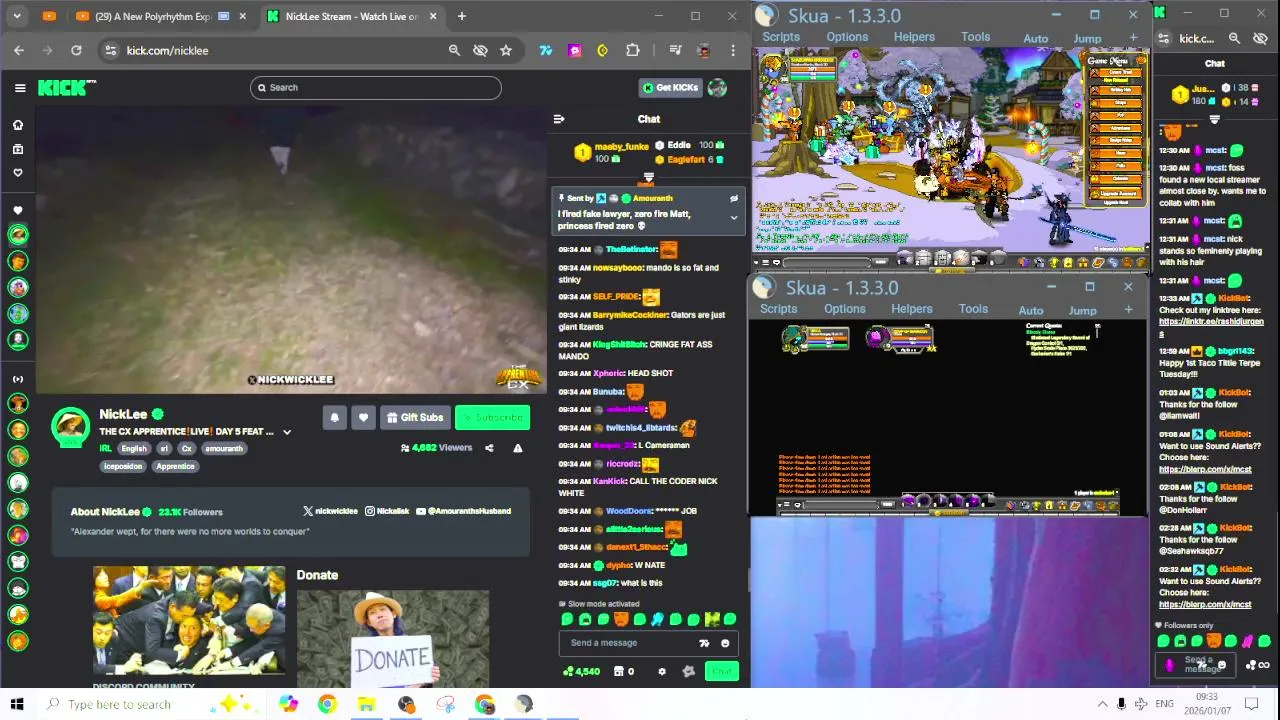Bookmark this page with the star icon
Image resolution: width=1280 pixels, height=720 pixels.
click(x=506, y=50)
